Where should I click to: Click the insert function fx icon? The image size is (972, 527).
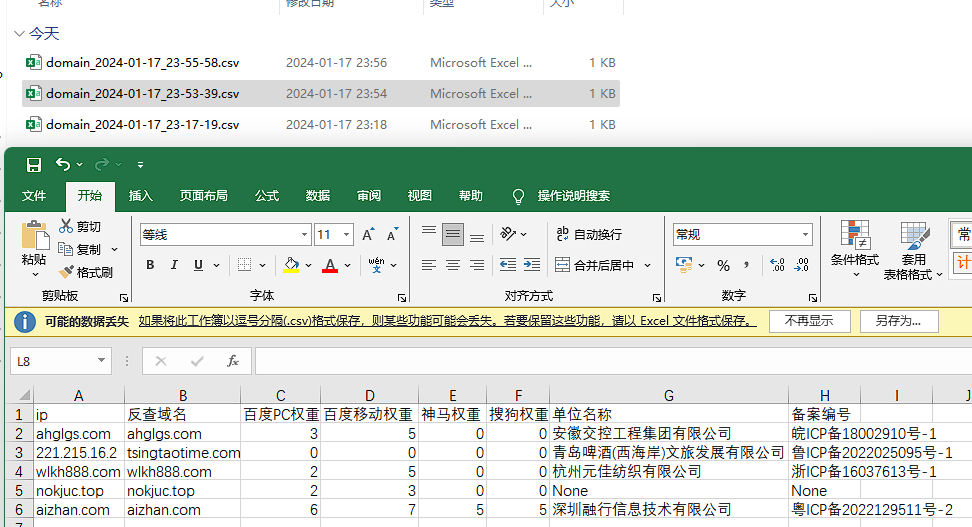click(233, 361)
